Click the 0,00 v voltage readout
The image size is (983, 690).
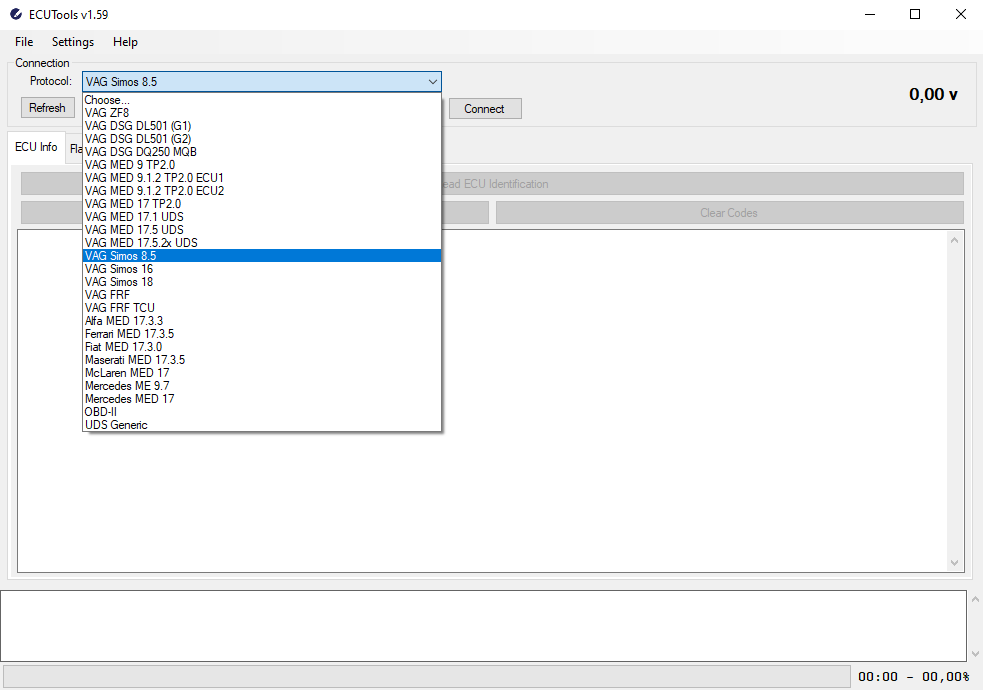click(x=933, y=95)
